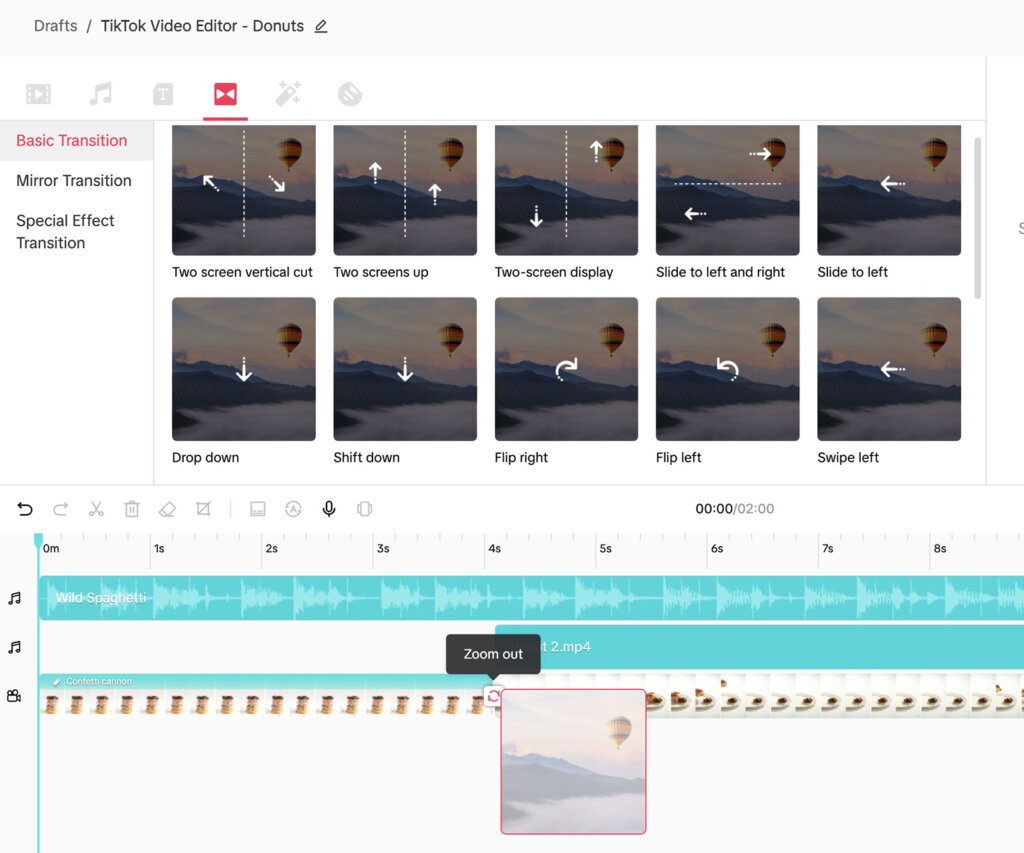Click the transition marker on the timeline
The width and height of the screenshot is (1024, 853).
pos(494,697)
